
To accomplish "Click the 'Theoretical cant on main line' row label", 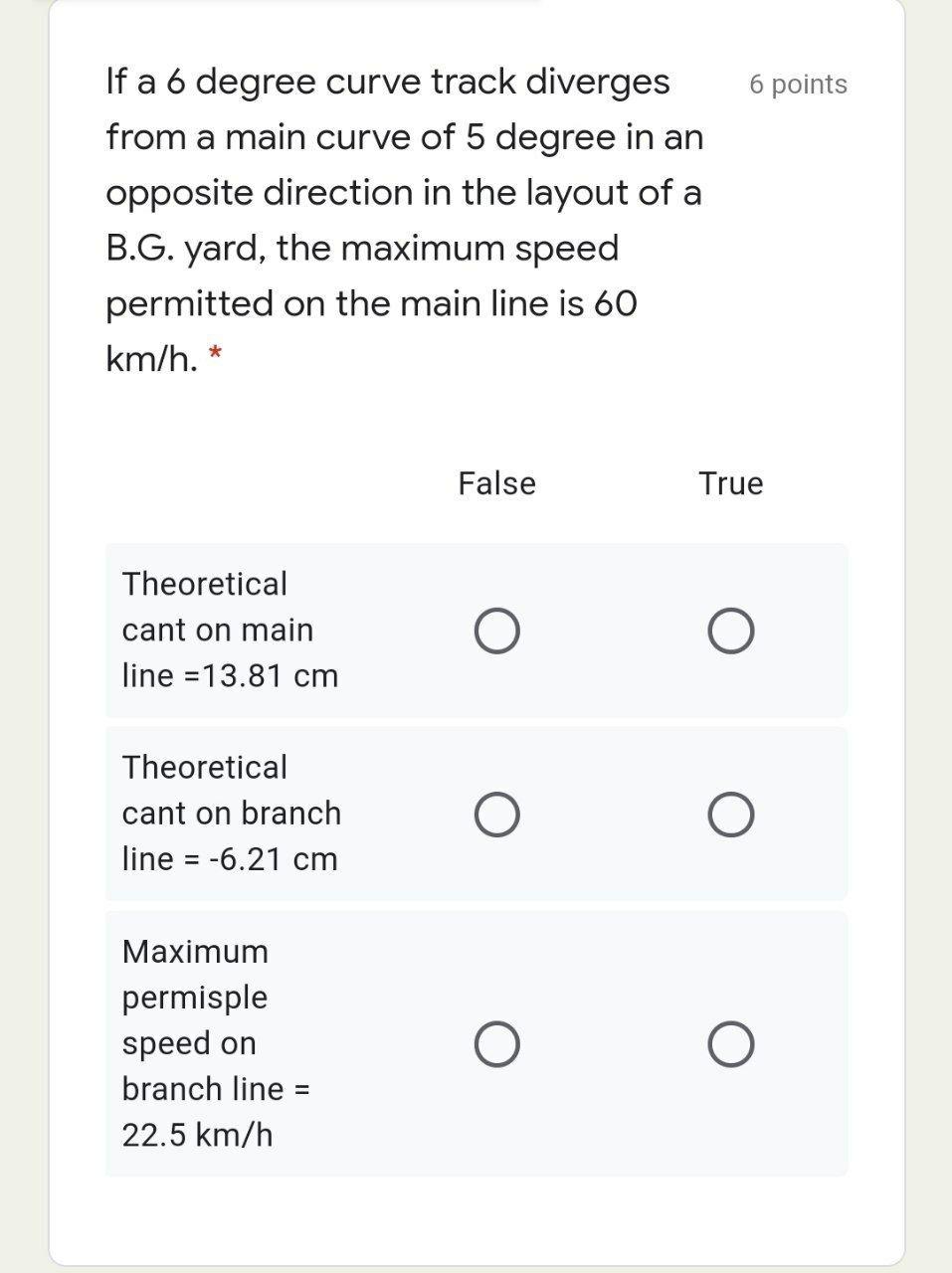I will pyautogui.click(x=230, y=630).
